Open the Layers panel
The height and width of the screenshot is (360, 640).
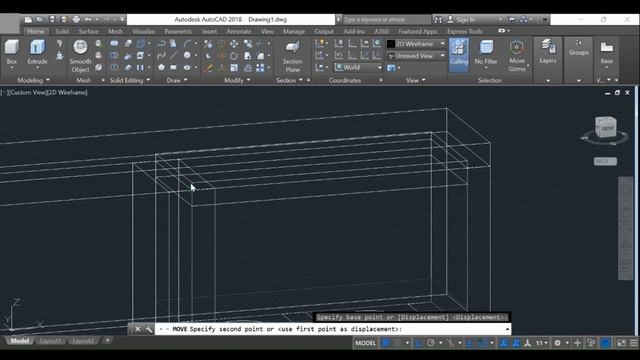pos(548,52)
